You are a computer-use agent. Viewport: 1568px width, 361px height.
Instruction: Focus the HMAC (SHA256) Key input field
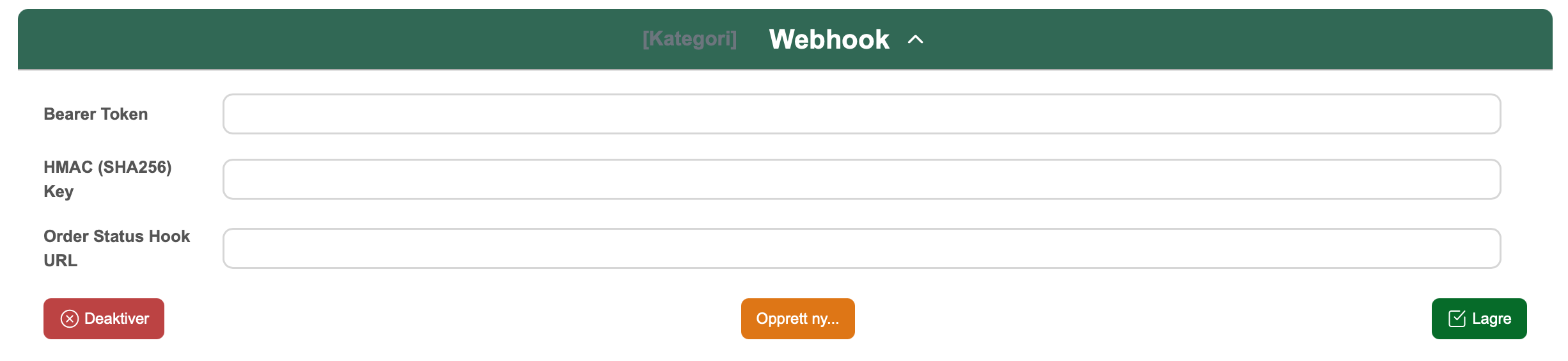861,179
